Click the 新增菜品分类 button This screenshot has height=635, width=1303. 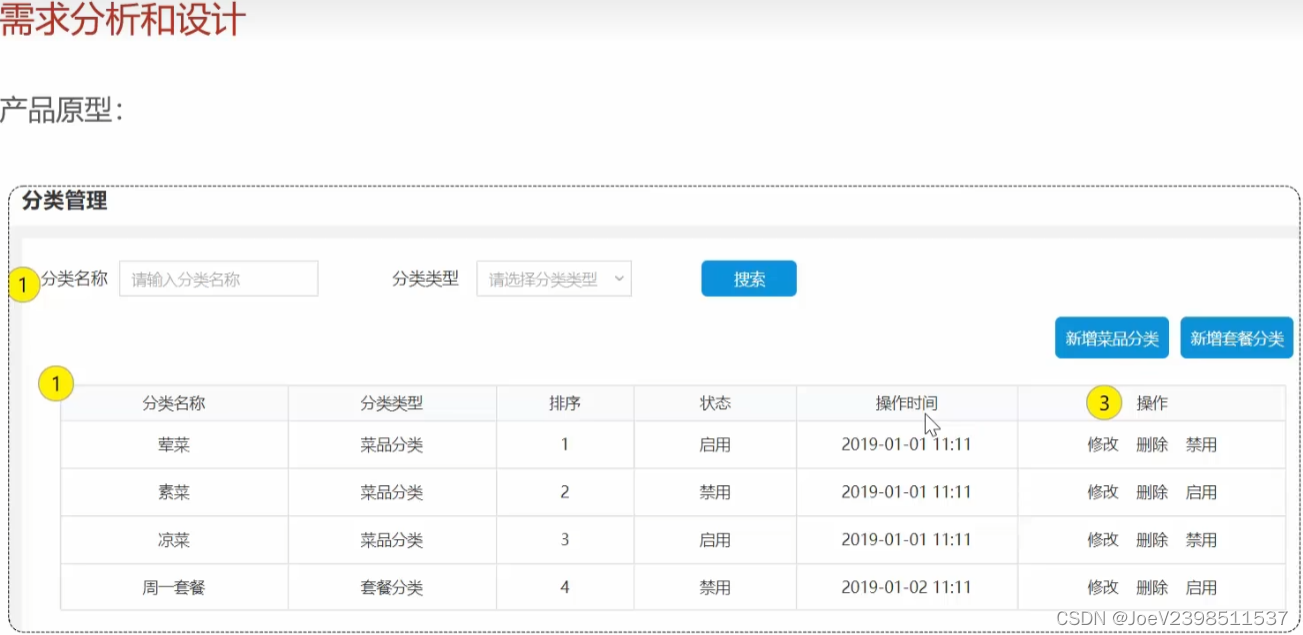point(1110,337)
